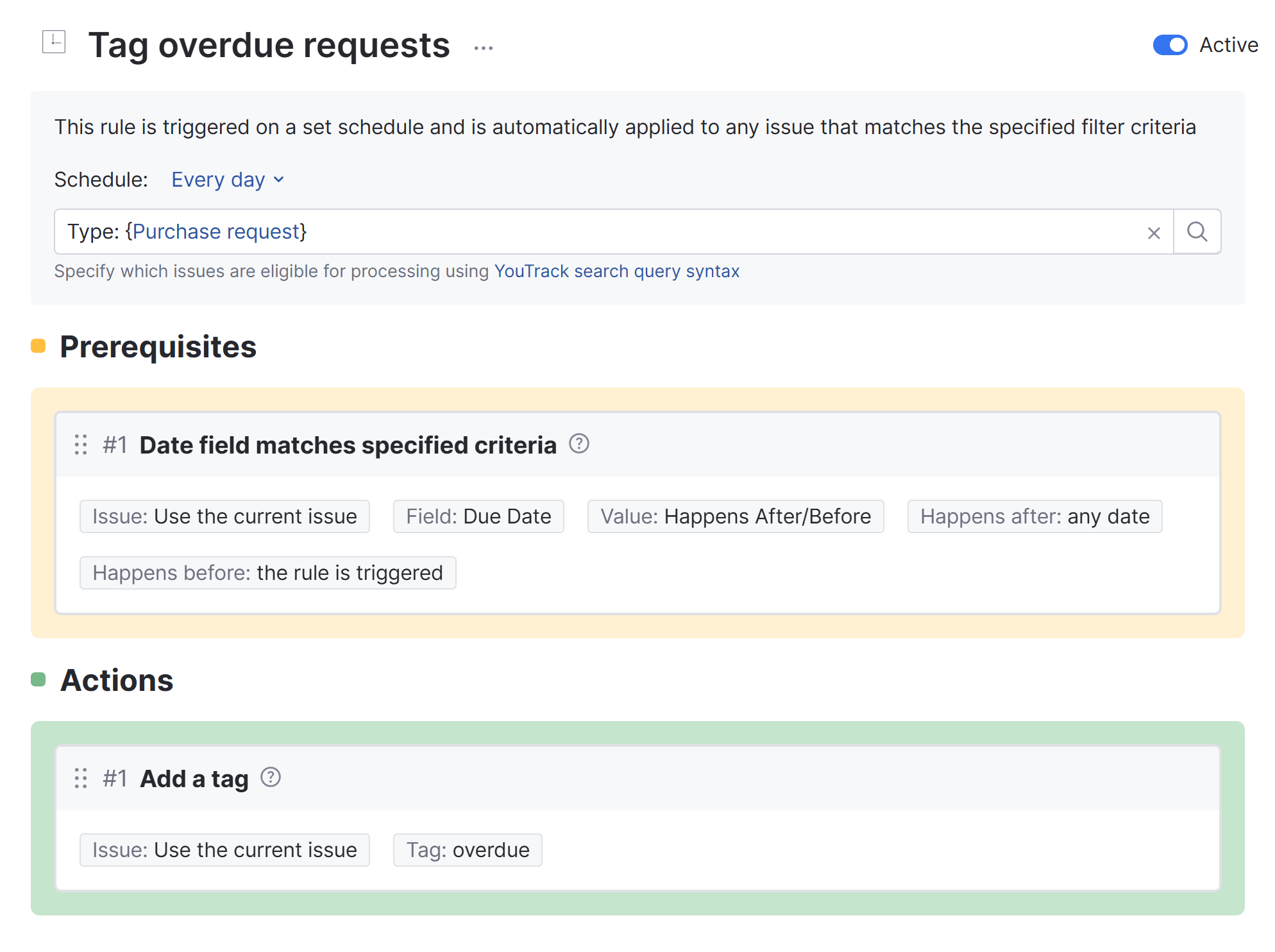Screen dimensions: 1275x952
Task: Grab drag handle of Add a tag action
Action: (81, 778)
